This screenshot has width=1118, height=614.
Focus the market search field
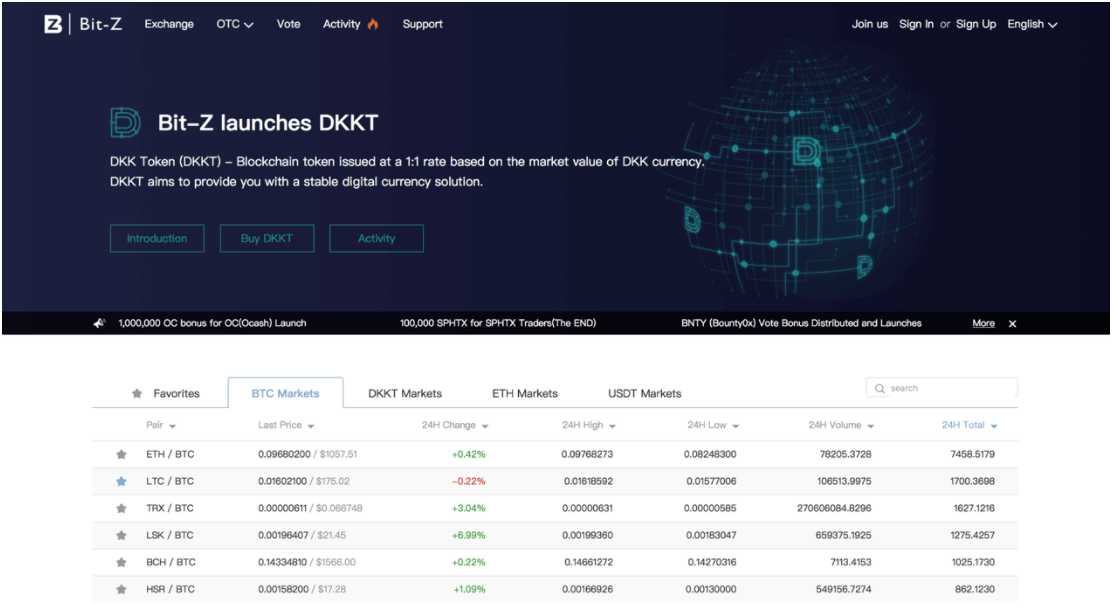[x=941, y=389]
